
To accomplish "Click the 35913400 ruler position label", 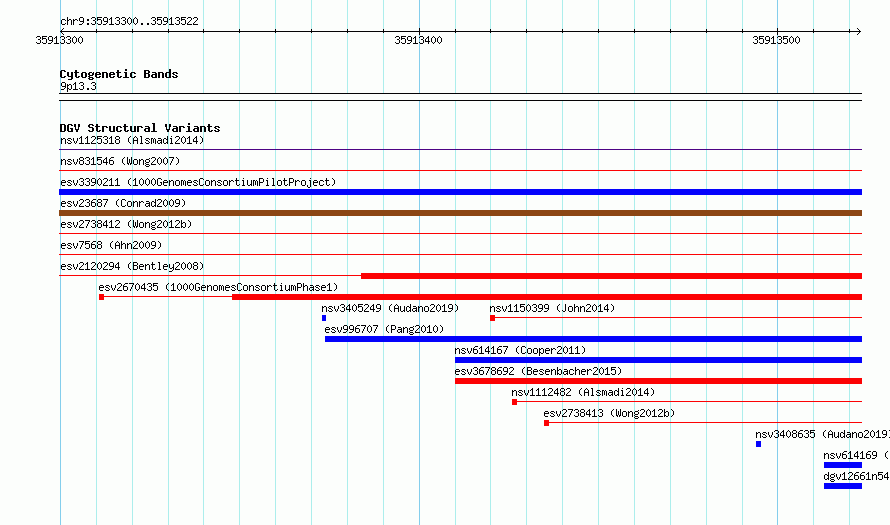I will [x=418, y=40].
